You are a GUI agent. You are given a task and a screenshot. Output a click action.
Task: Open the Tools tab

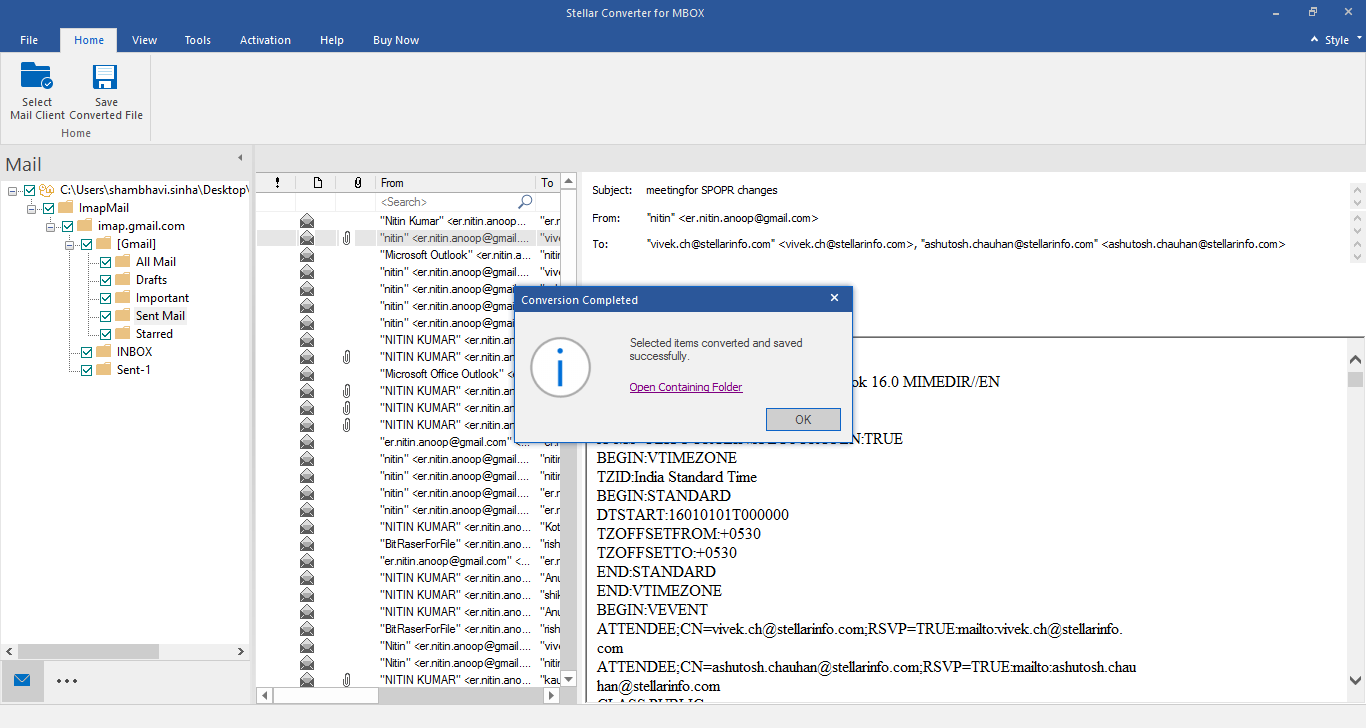click(198, 40)
